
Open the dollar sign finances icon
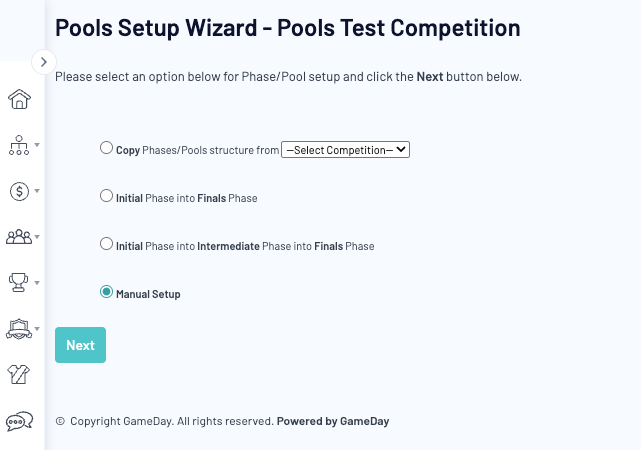18,191
